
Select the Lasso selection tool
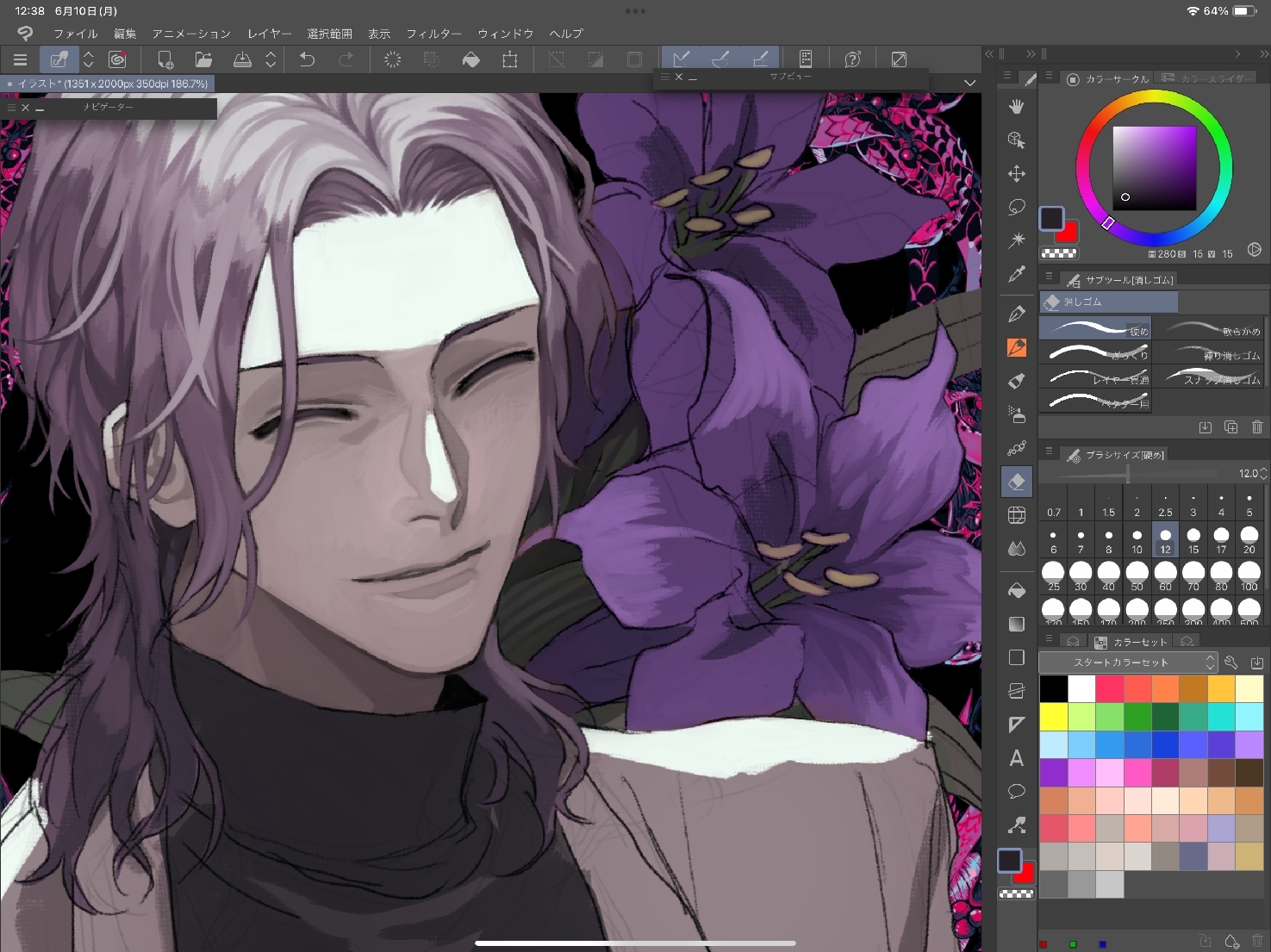(1017, 208)
